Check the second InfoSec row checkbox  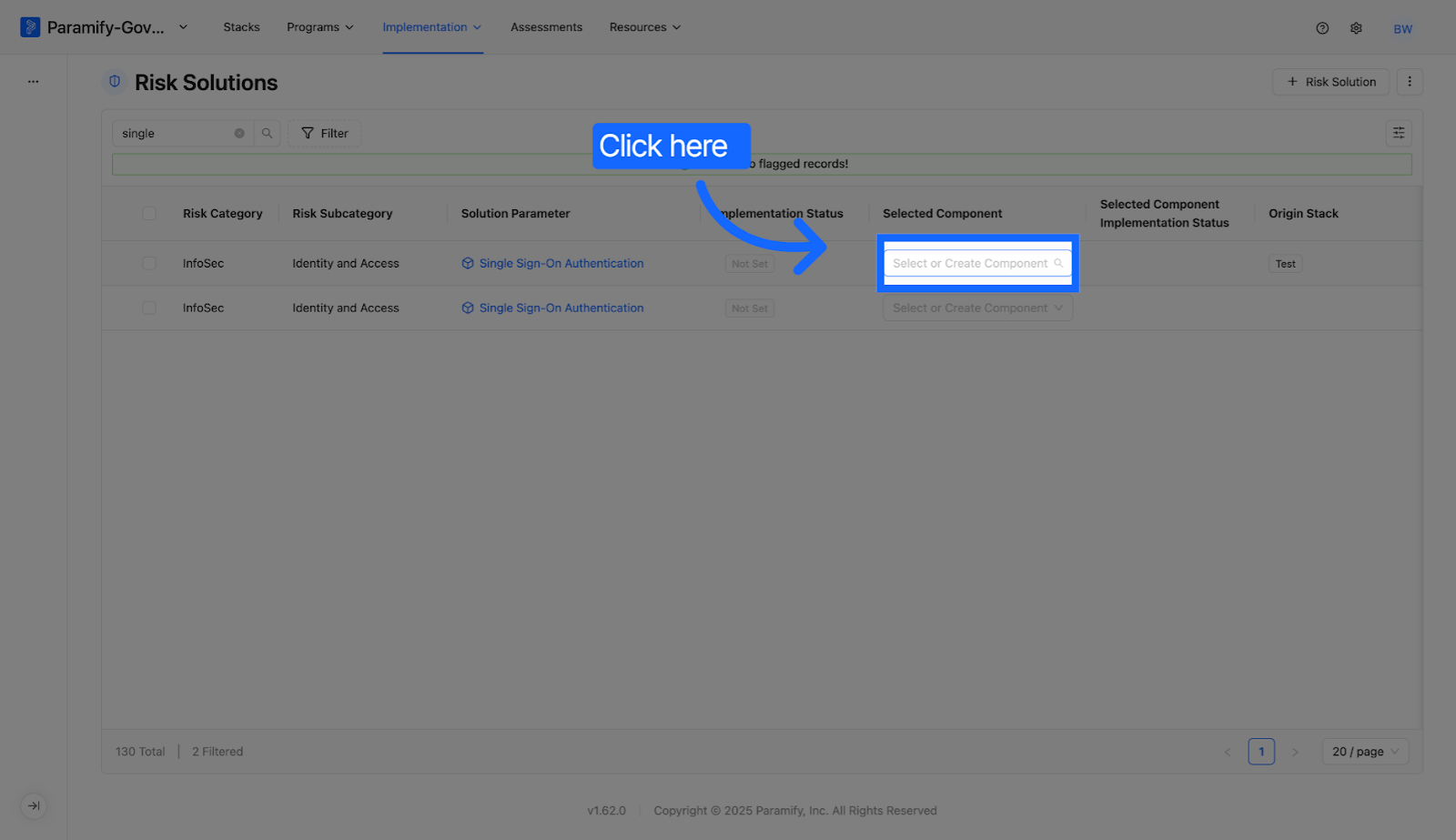(149, 308)
